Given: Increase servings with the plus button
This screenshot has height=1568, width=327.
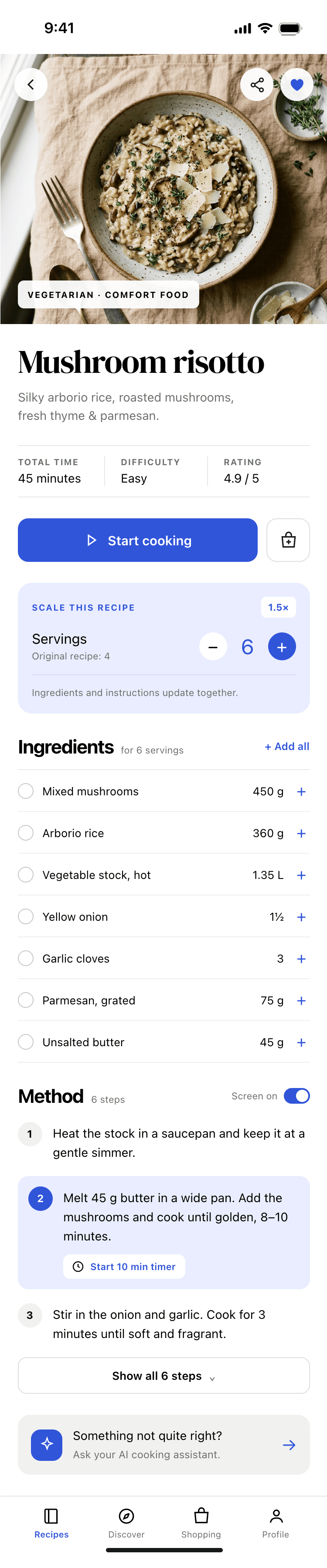Looking at the screenshot, I should coord(282,646).
